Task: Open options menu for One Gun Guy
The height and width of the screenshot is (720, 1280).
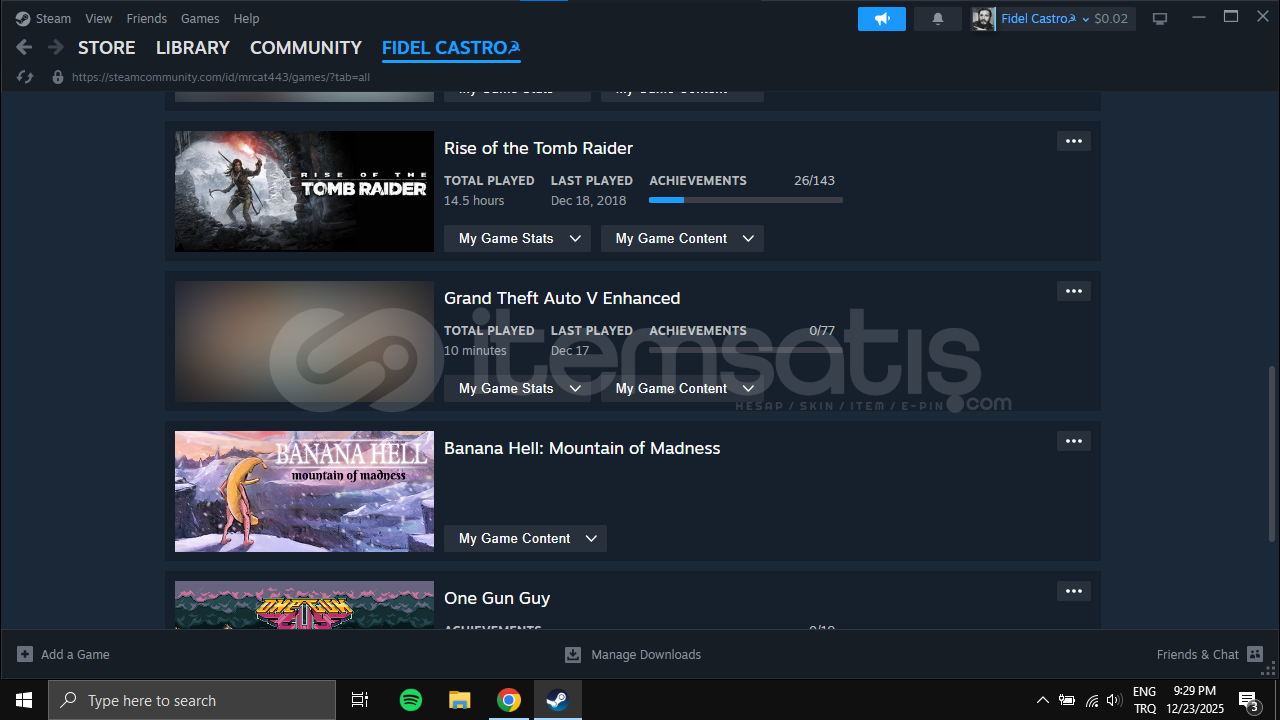Action: pos(1074,591)
